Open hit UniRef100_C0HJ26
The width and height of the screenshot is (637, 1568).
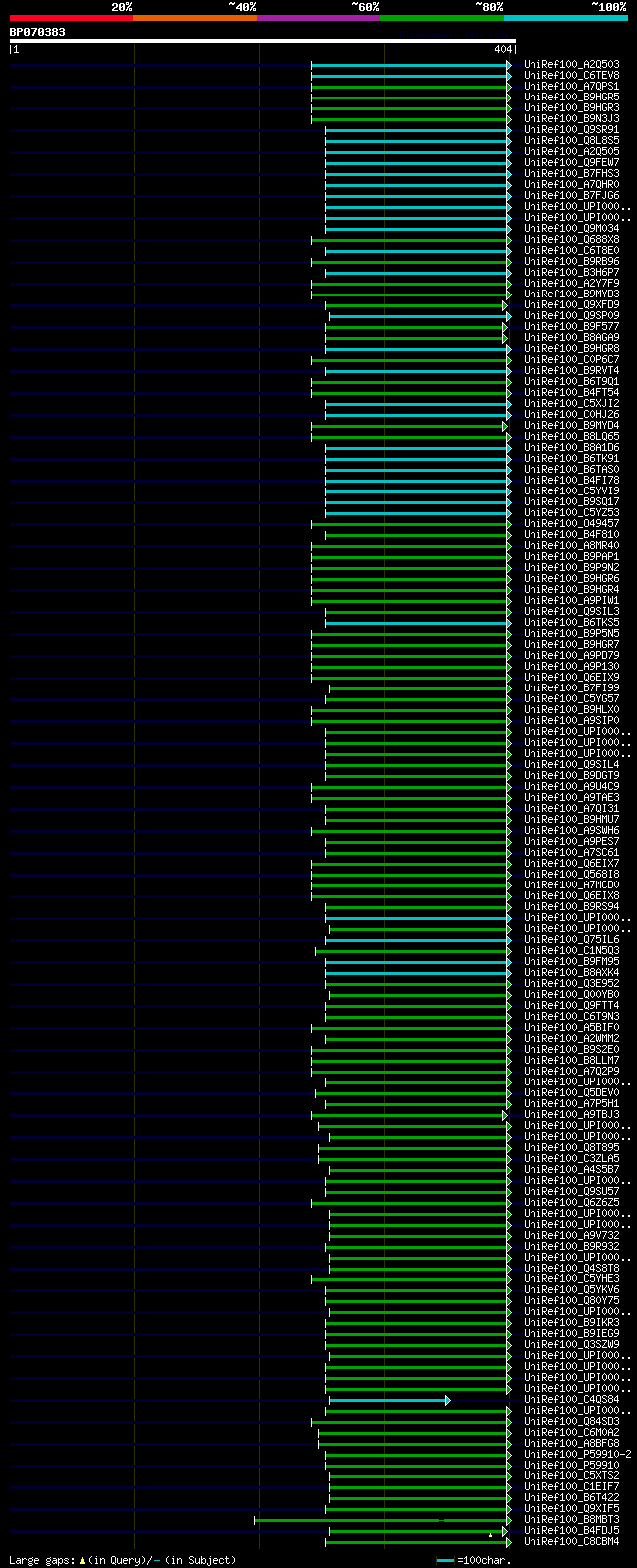click(x=571, y=414)
